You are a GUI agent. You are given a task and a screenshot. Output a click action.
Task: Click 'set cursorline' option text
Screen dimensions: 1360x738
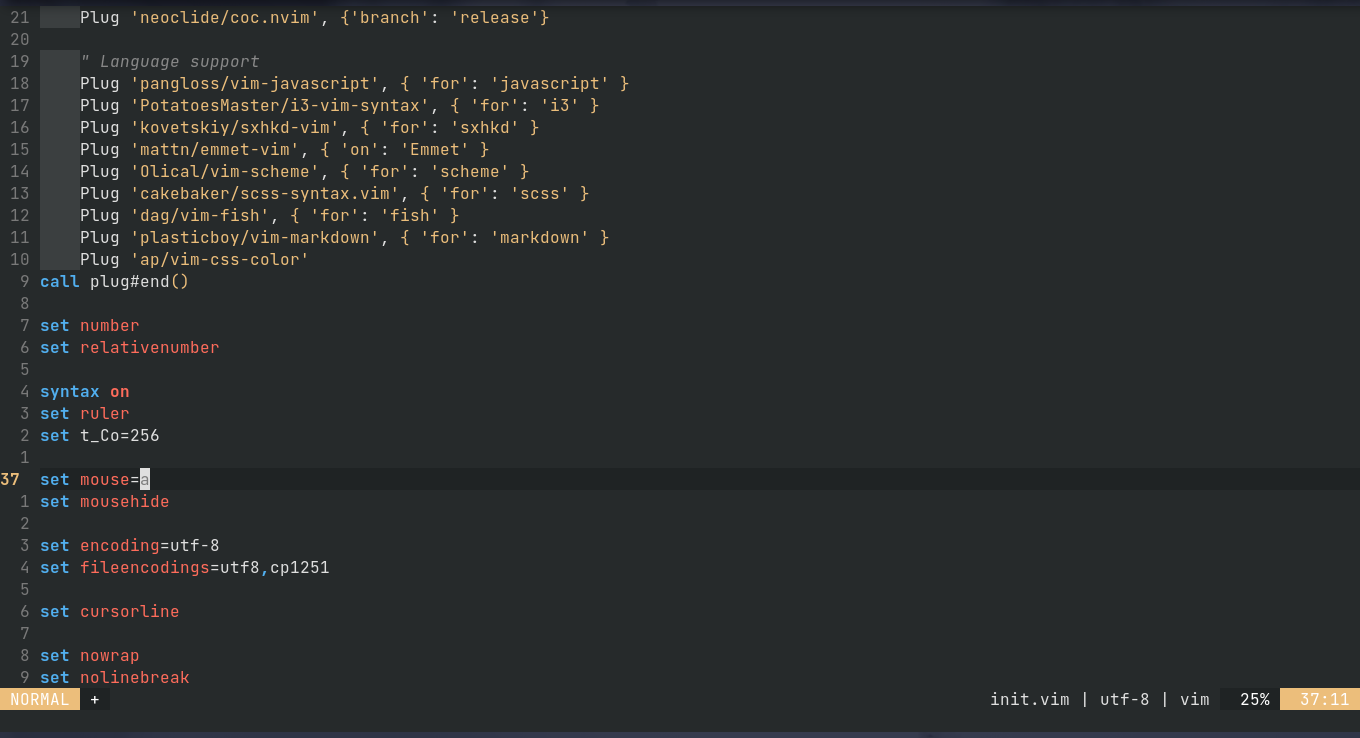click(129, 612)
